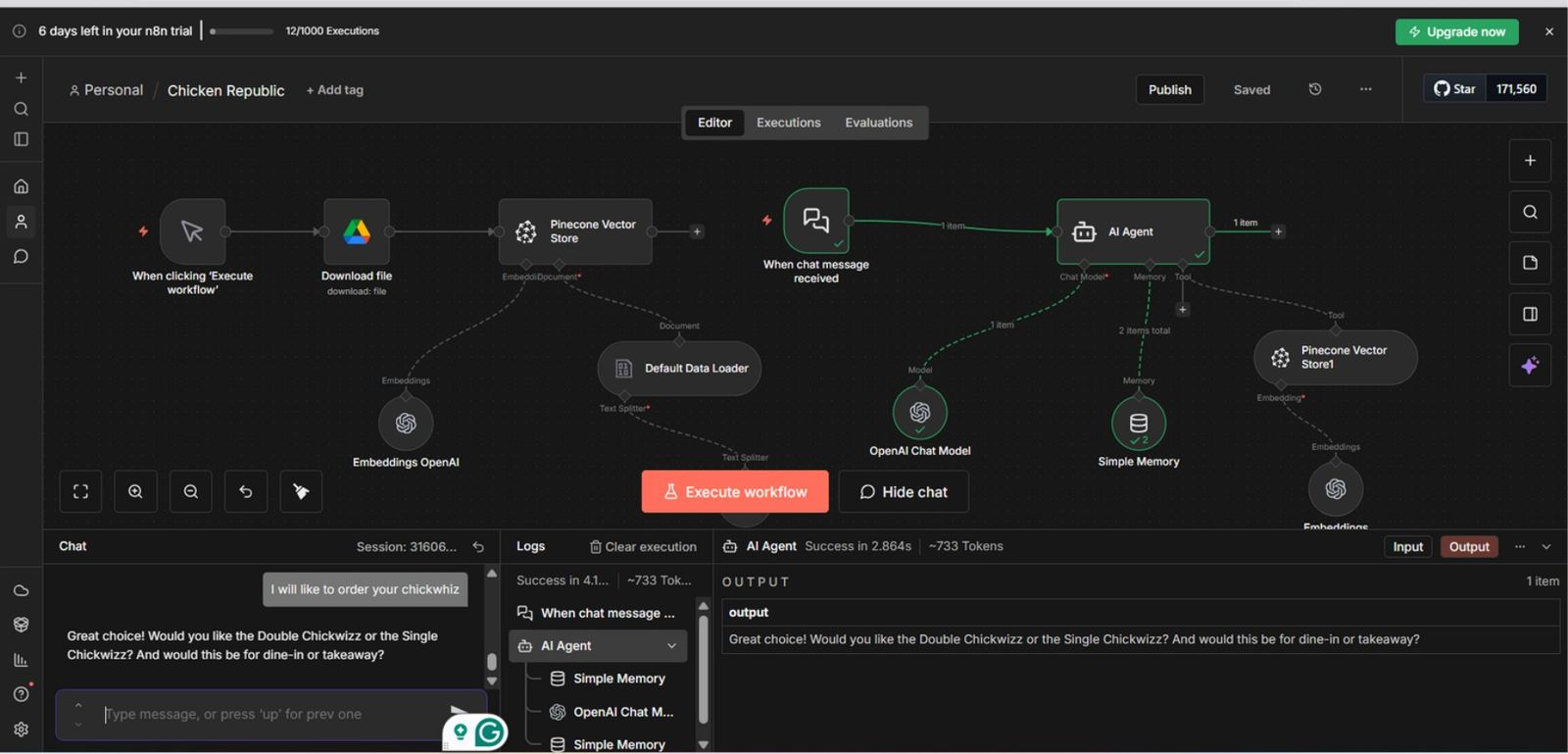Viewport: 1568px width, 754px height.
Task: Reset the chat session
Action: [478, 547]
